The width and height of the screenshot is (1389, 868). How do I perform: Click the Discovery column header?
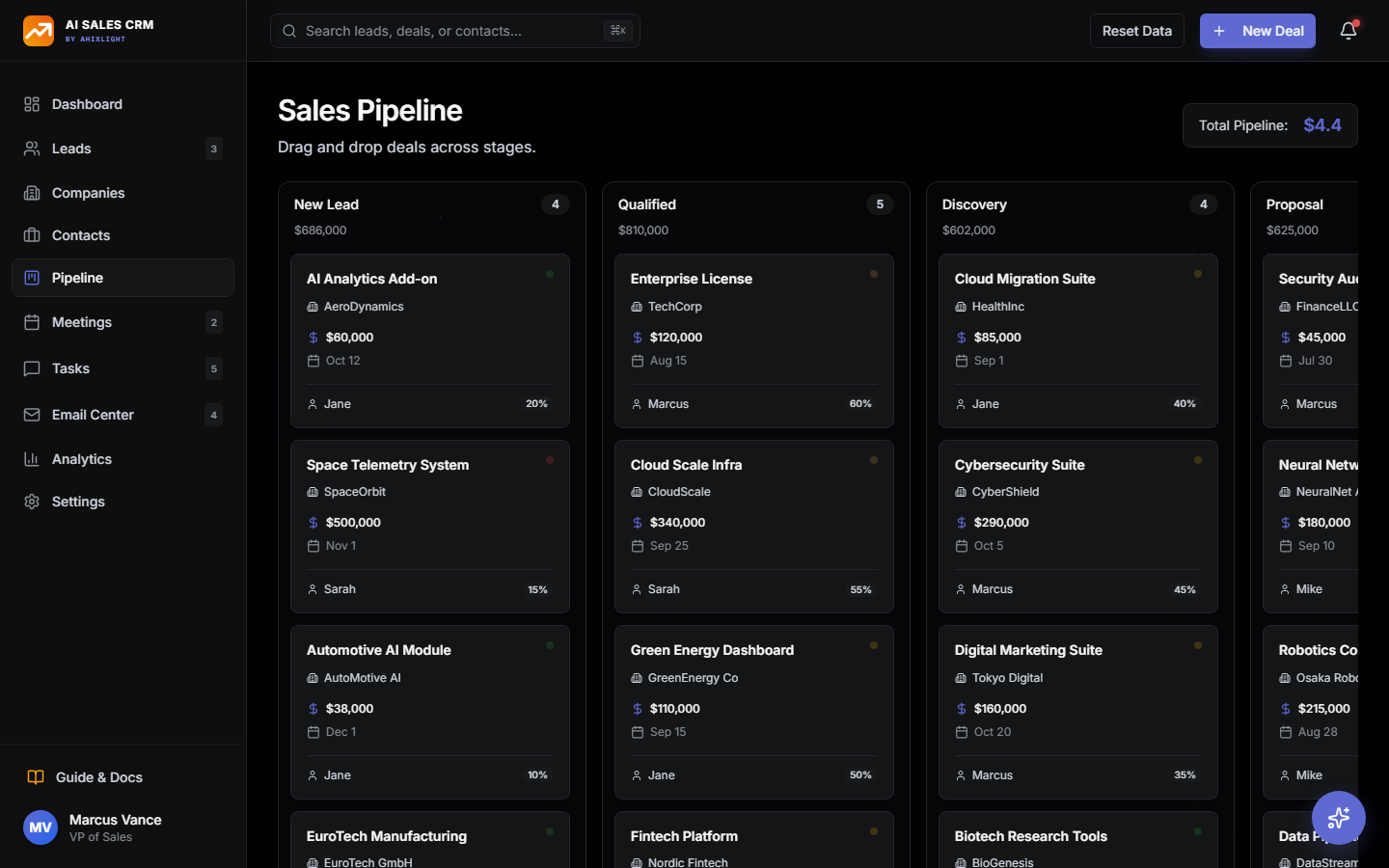point(974,204)
